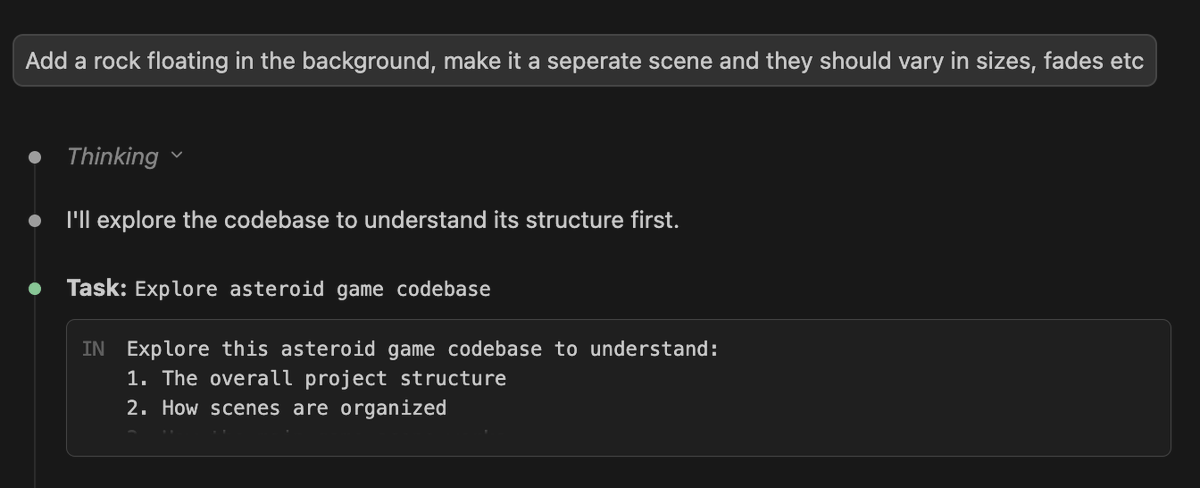1200x488 pixels.
Task: Expand the Thinking chevron arrow
Action: tap(177, 156)
